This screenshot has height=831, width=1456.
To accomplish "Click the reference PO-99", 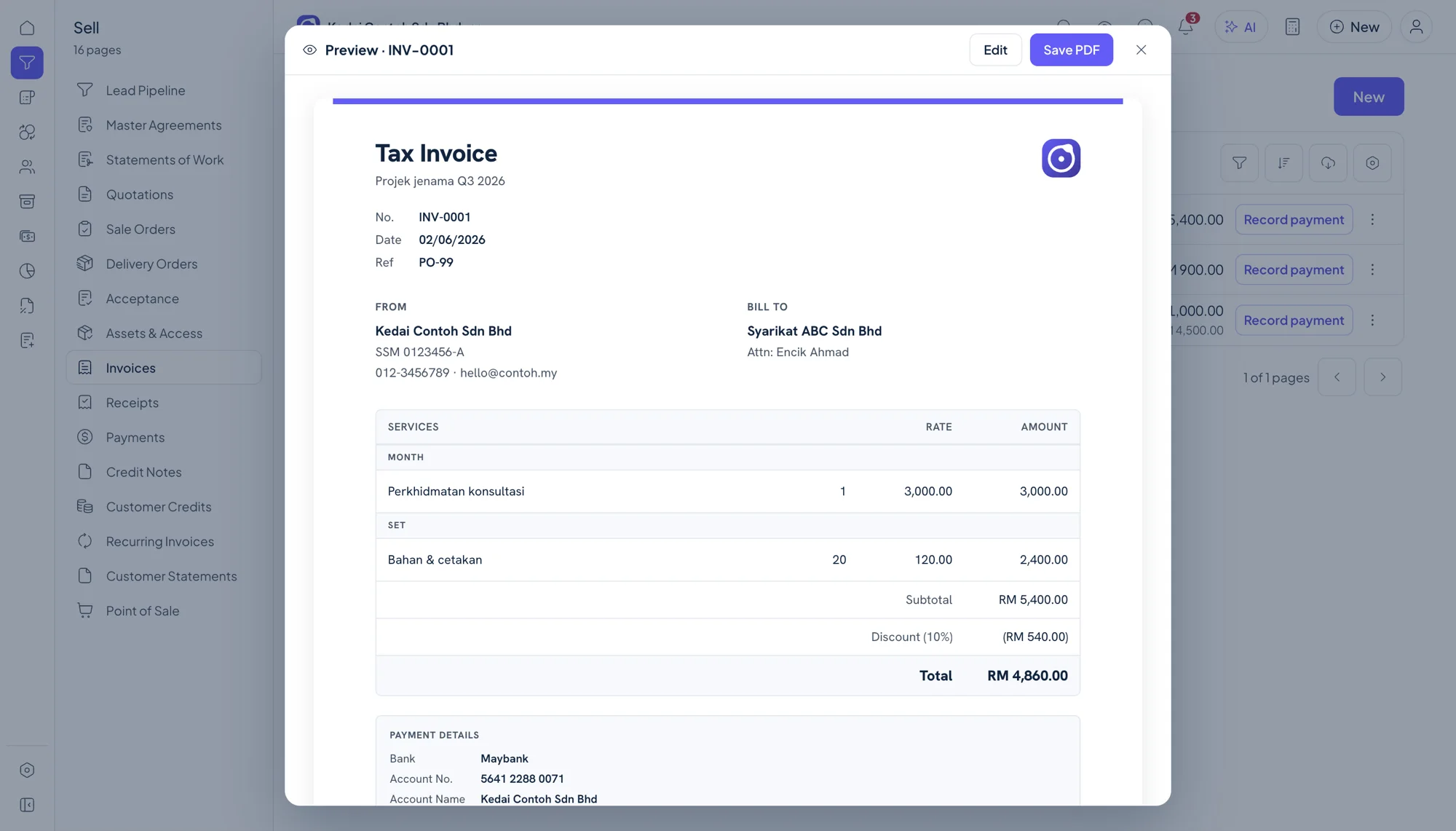I will [436, 262].
